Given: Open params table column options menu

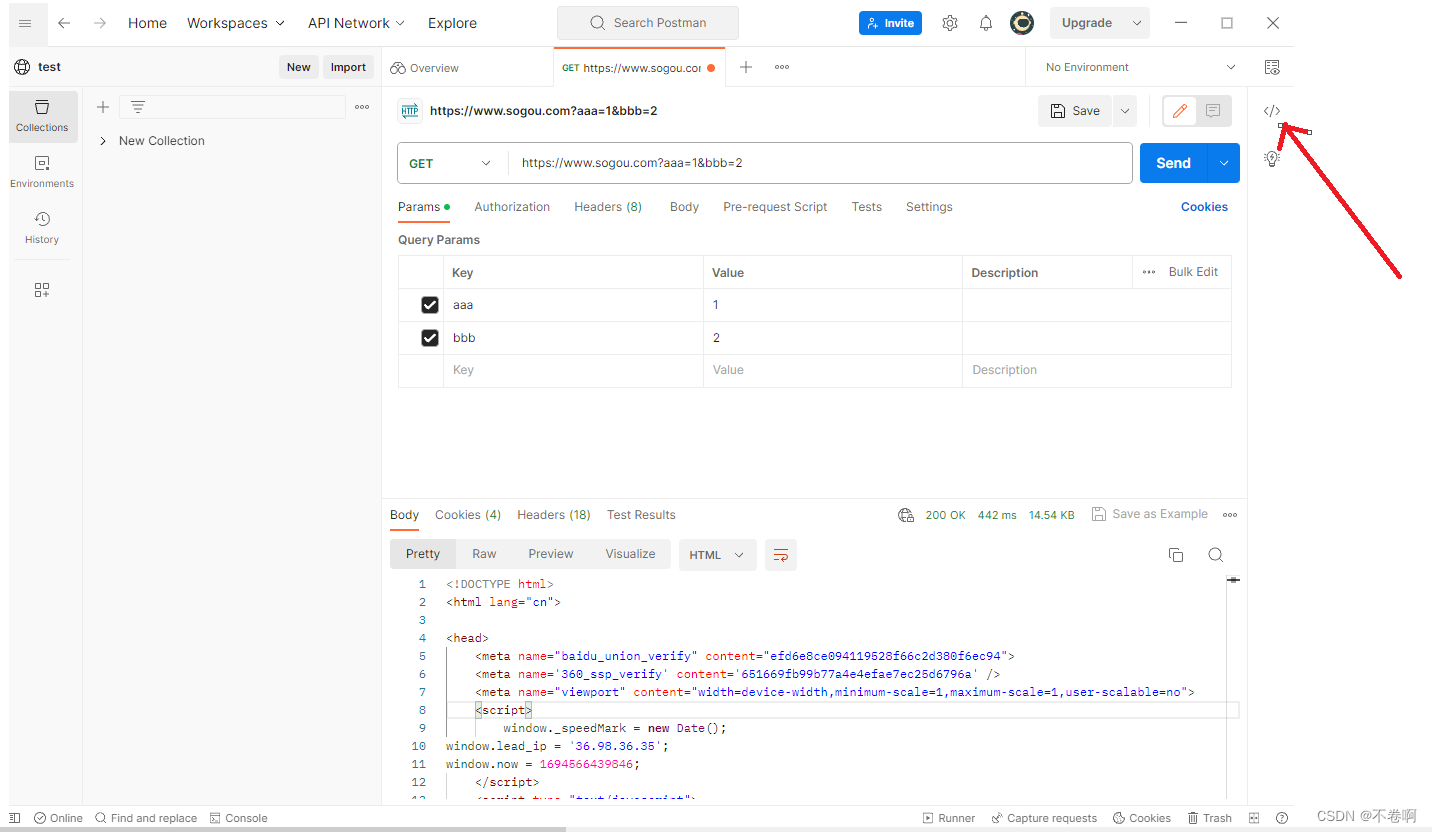Looking at the screenshot, I should (1149, 272).
